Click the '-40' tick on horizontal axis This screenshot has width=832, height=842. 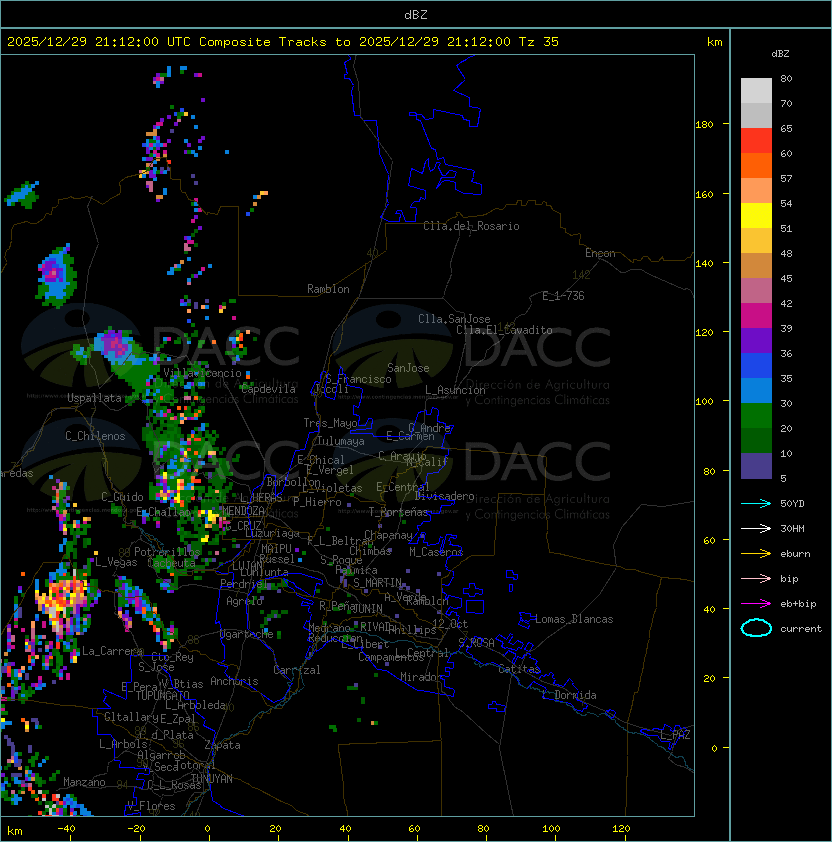(66, 829)
